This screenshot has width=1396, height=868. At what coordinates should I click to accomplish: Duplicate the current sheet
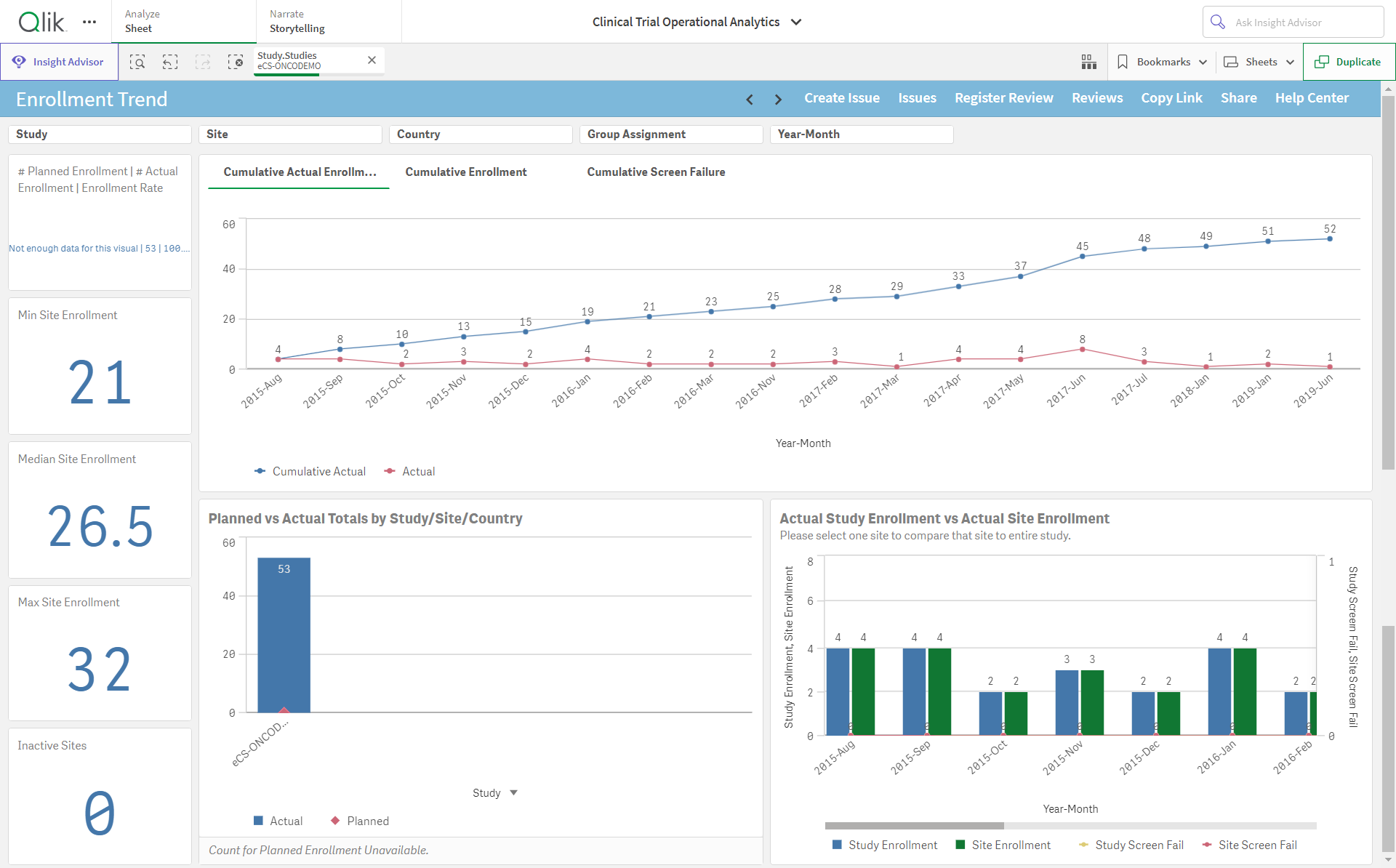(x=1349, y=62)
